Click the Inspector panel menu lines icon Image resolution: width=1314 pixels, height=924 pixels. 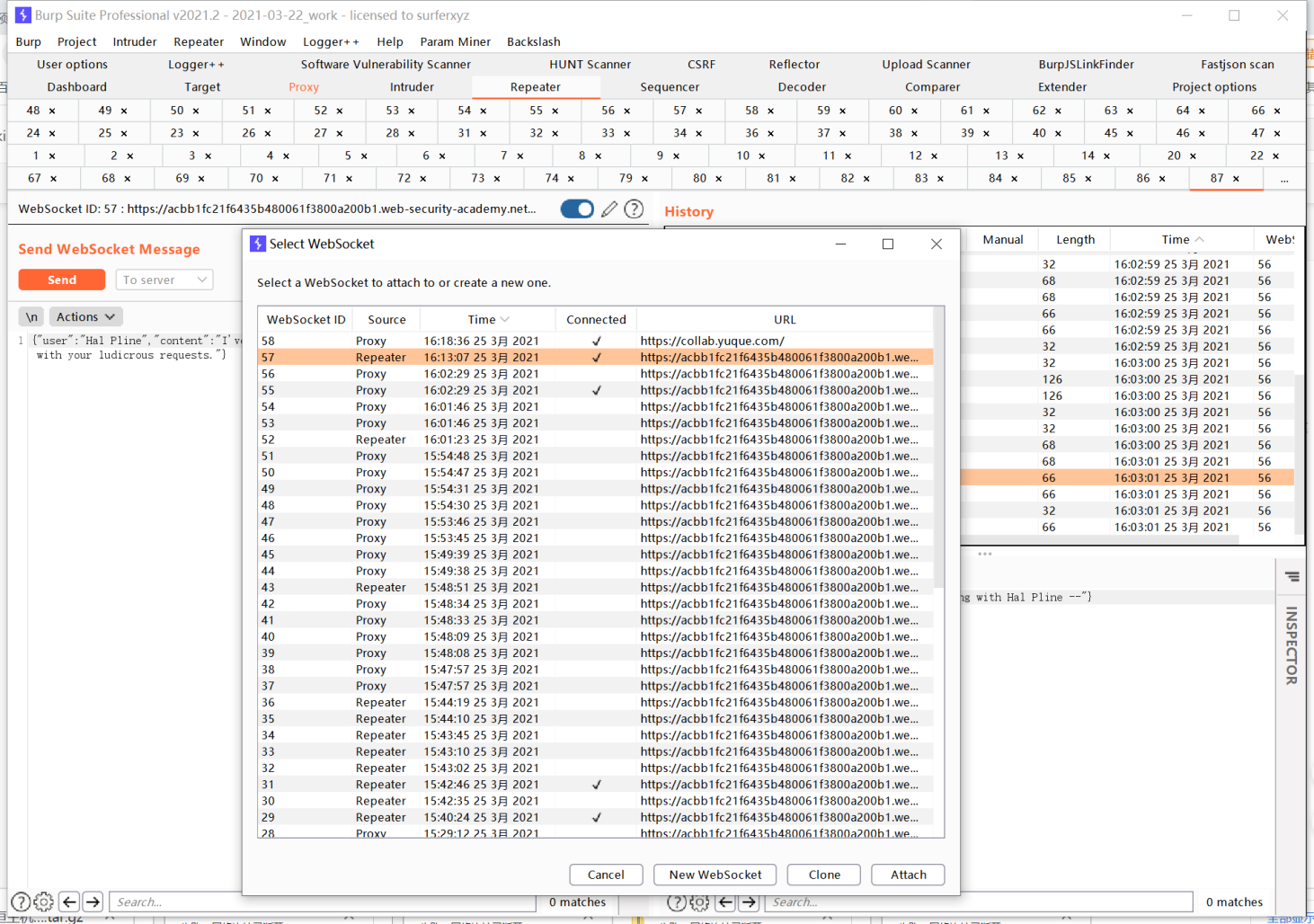(1292, 577)
